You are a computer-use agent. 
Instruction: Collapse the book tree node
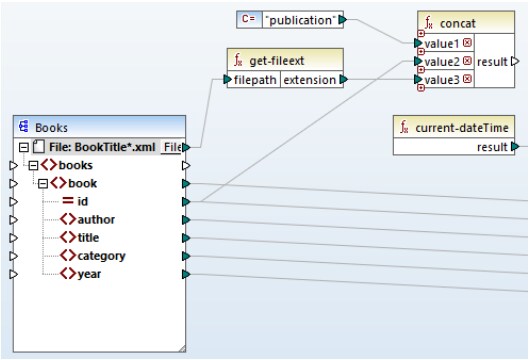point(43,184)
